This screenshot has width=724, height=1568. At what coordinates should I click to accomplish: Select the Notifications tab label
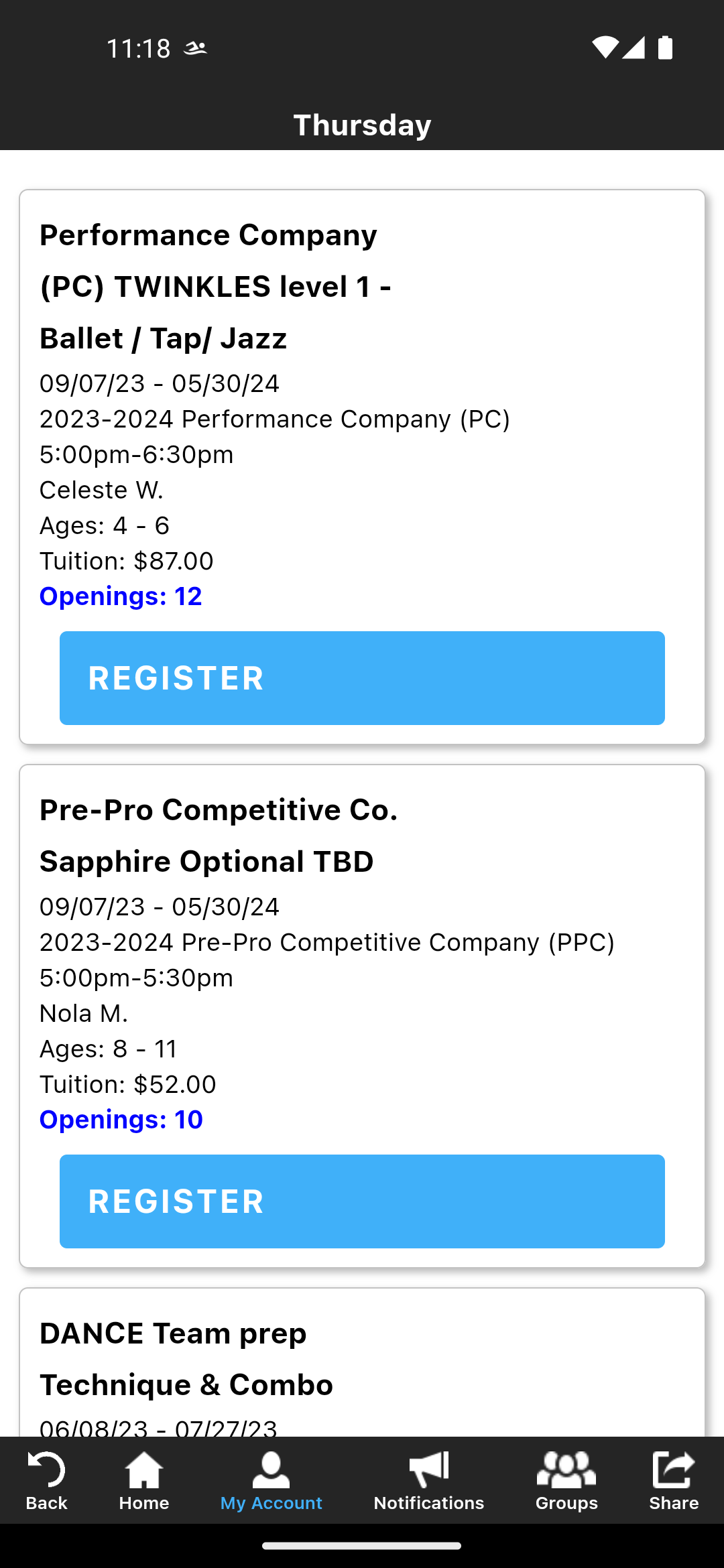tap(429, 1503)
